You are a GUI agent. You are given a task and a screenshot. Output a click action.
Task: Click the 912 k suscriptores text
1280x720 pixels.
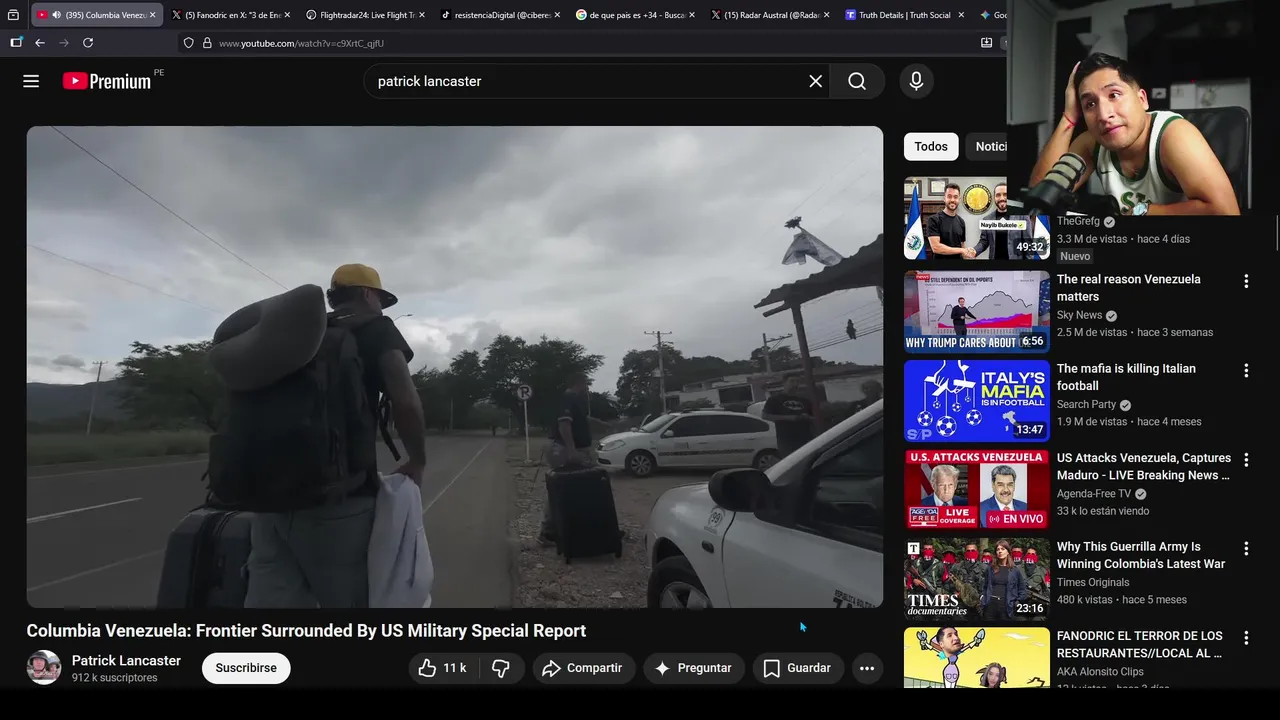point(114,678)
